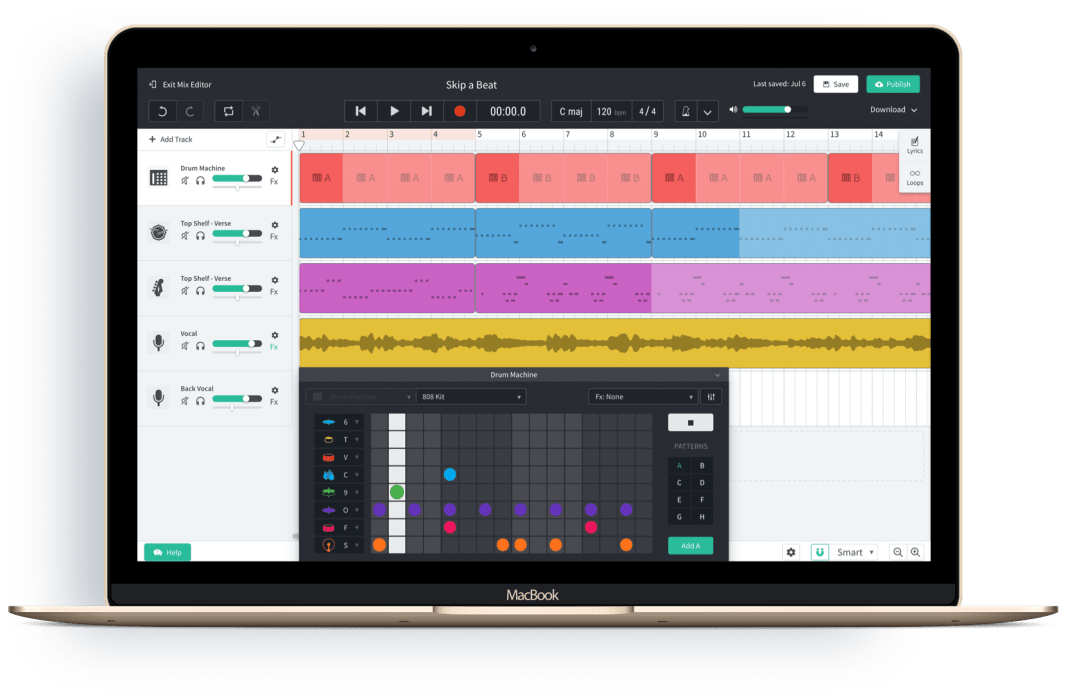Image resolution: width=1068 pixels, height=698 pixels.
Task: Select the scissors split tool
Action: [x=255, y=111]
